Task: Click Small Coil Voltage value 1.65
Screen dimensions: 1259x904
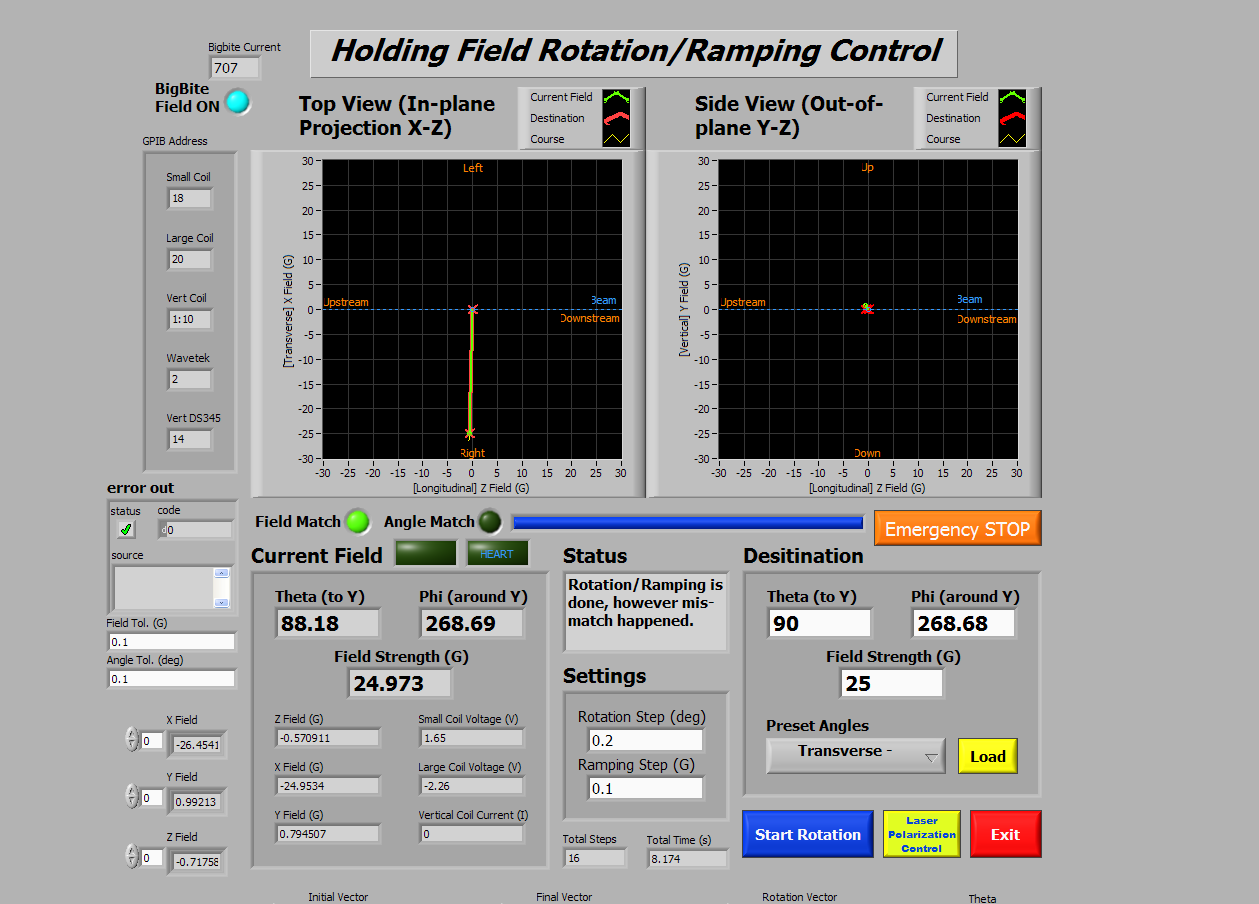Action: (x=472, y=738)
